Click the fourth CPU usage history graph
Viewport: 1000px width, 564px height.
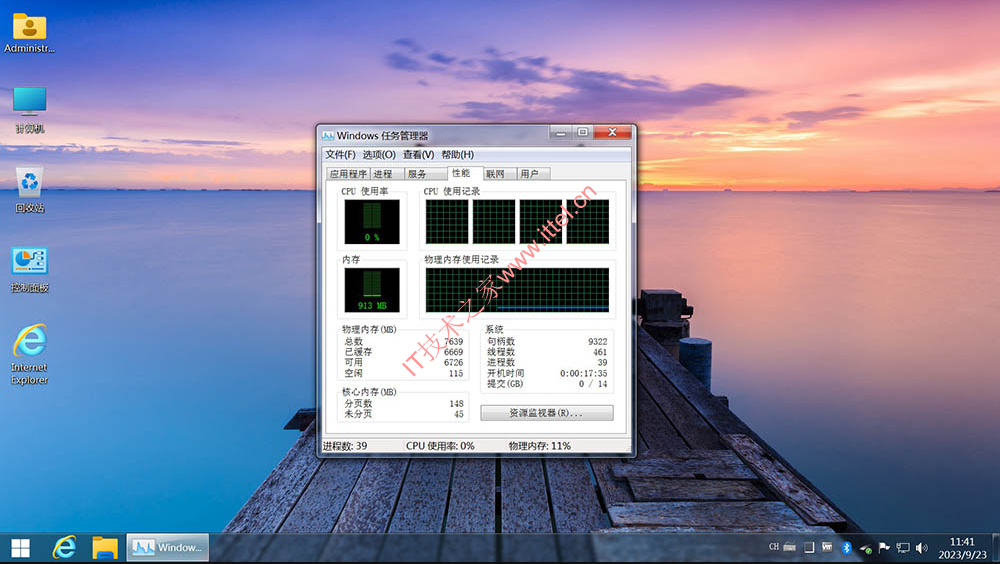pos(587,221)
